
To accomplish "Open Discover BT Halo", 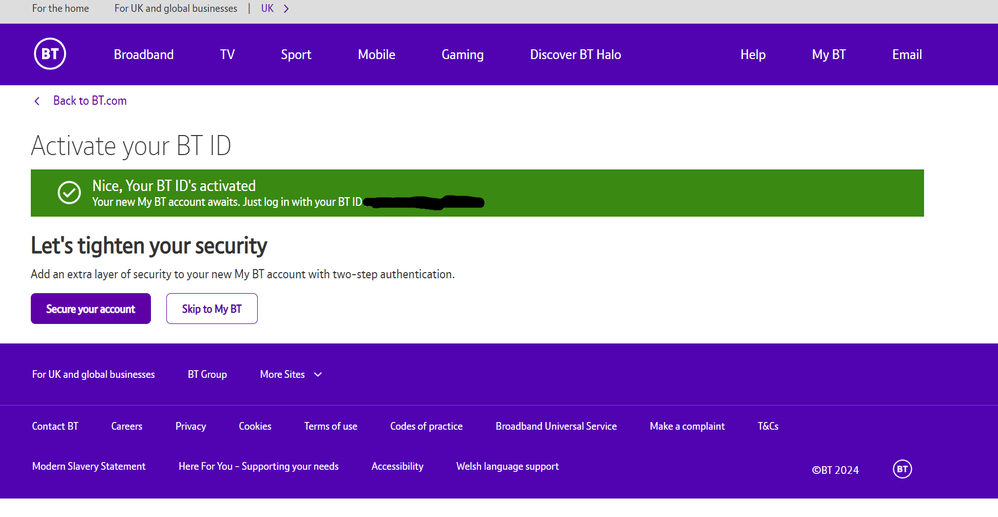I will point(575,55).
